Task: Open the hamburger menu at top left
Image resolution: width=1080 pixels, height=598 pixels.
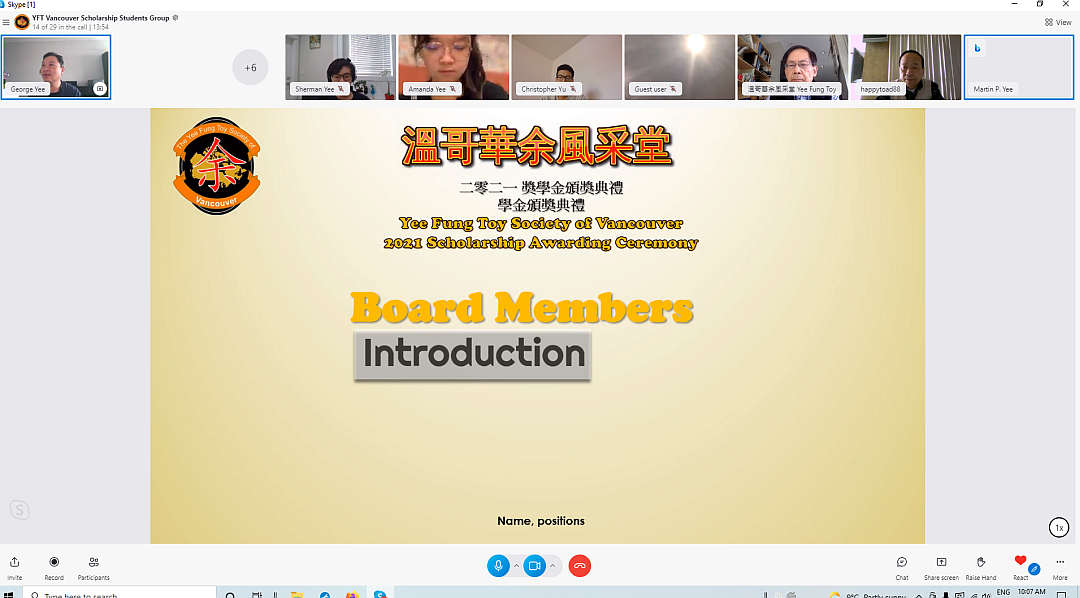Action: pyautogui.click(x=6, y=22)
